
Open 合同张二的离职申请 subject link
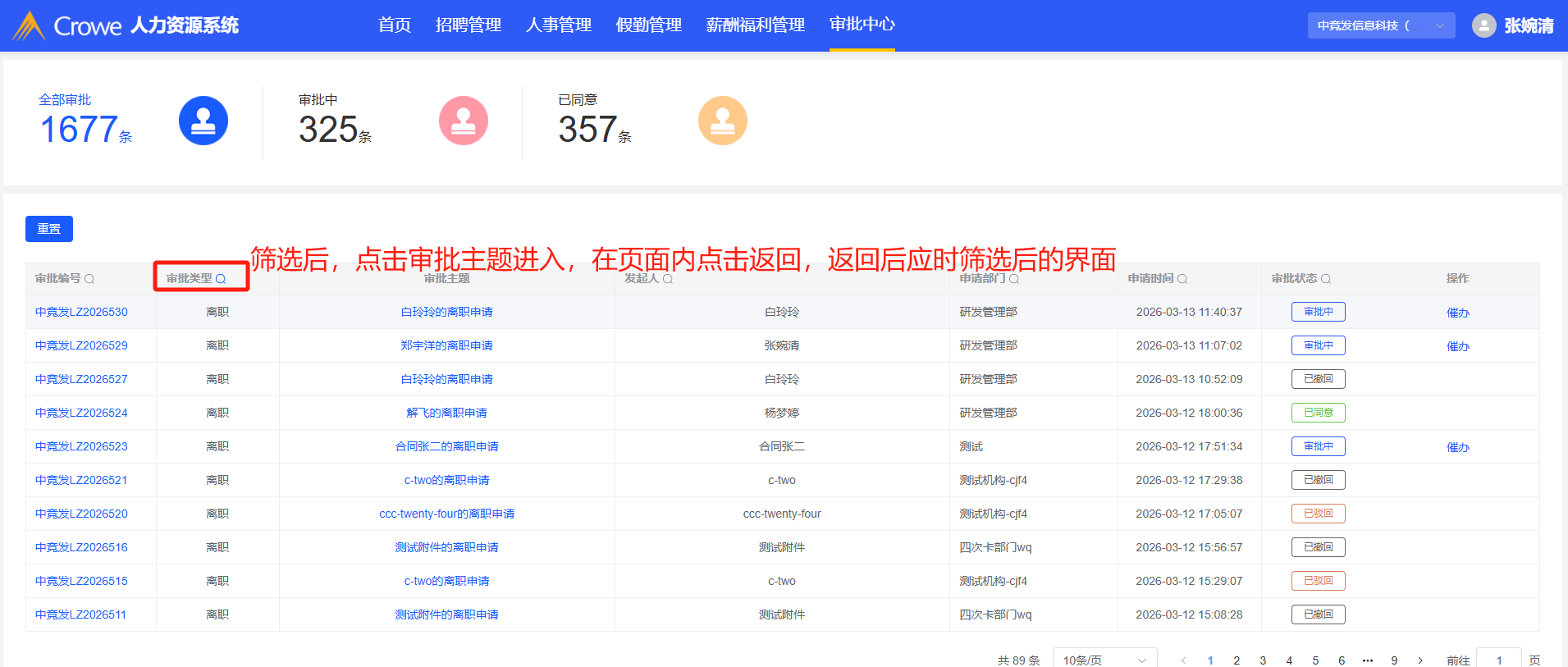447,446
